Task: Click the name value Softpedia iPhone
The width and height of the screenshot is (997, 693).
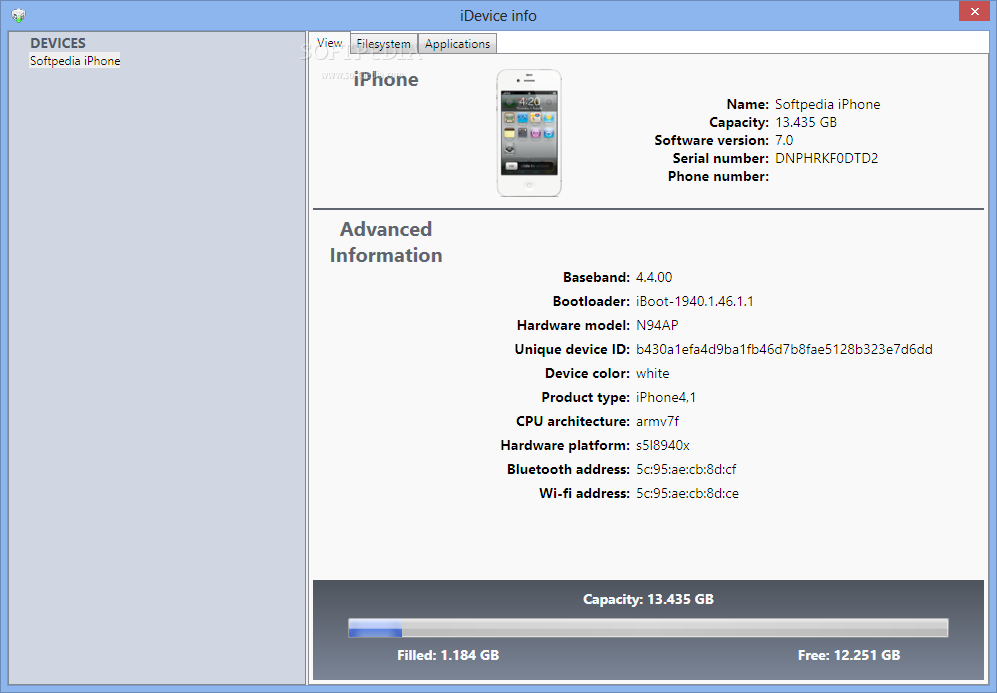Action: click(x=827, y=104)
